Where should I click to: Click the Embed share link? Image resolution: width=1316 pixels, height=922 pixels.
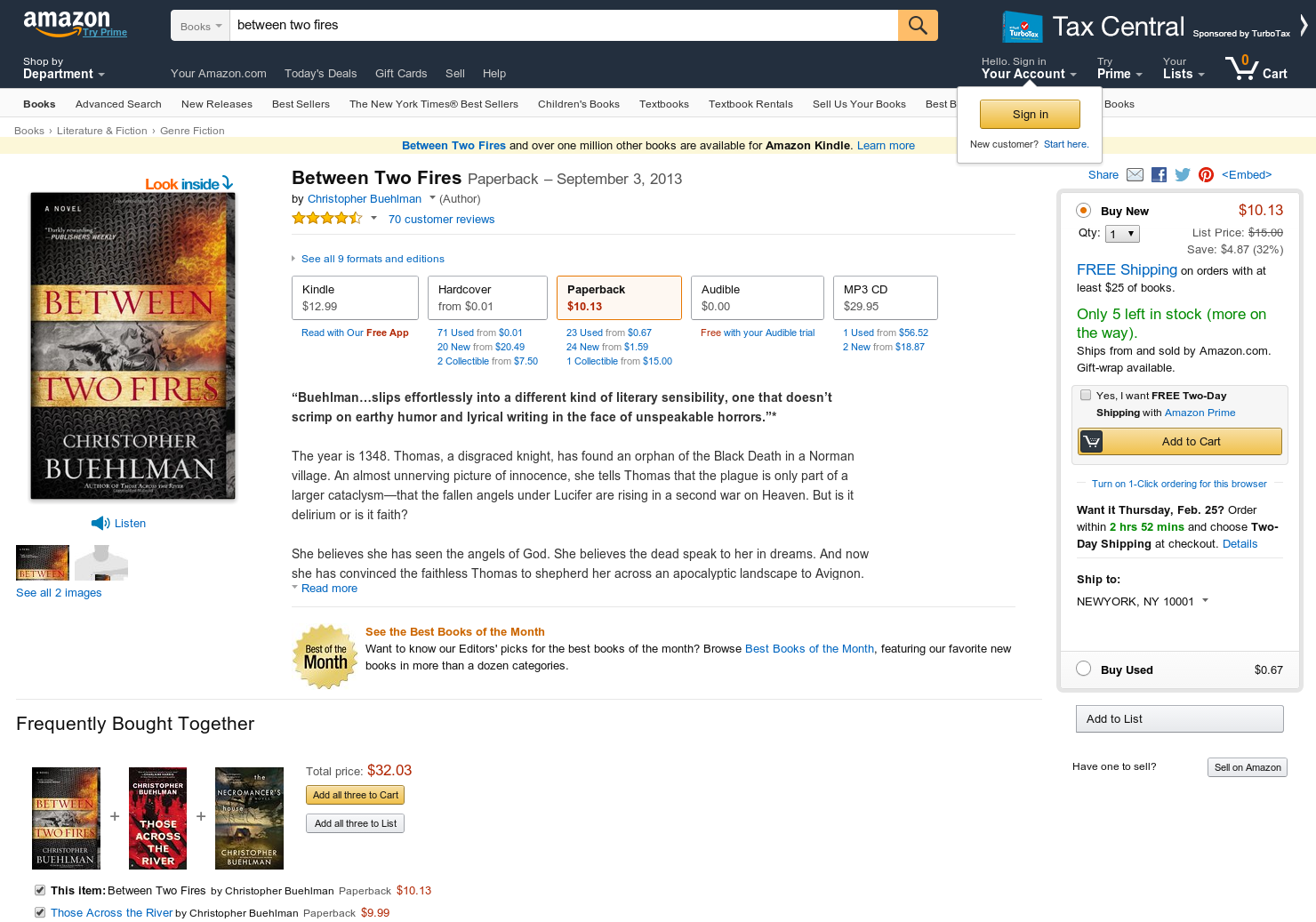coord(1247,174)
